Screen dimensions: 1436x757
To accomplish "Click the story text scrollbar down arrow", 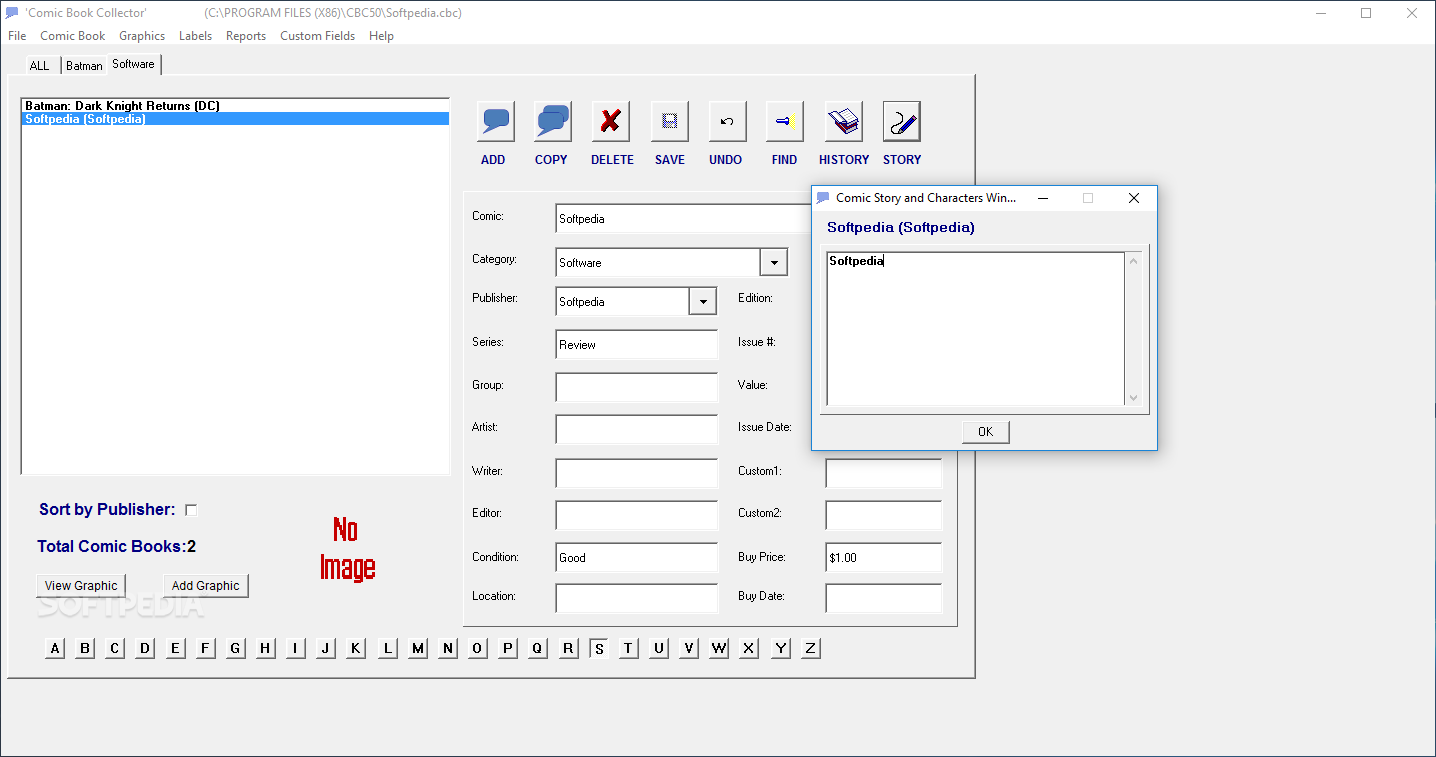I will point(1133,397).
